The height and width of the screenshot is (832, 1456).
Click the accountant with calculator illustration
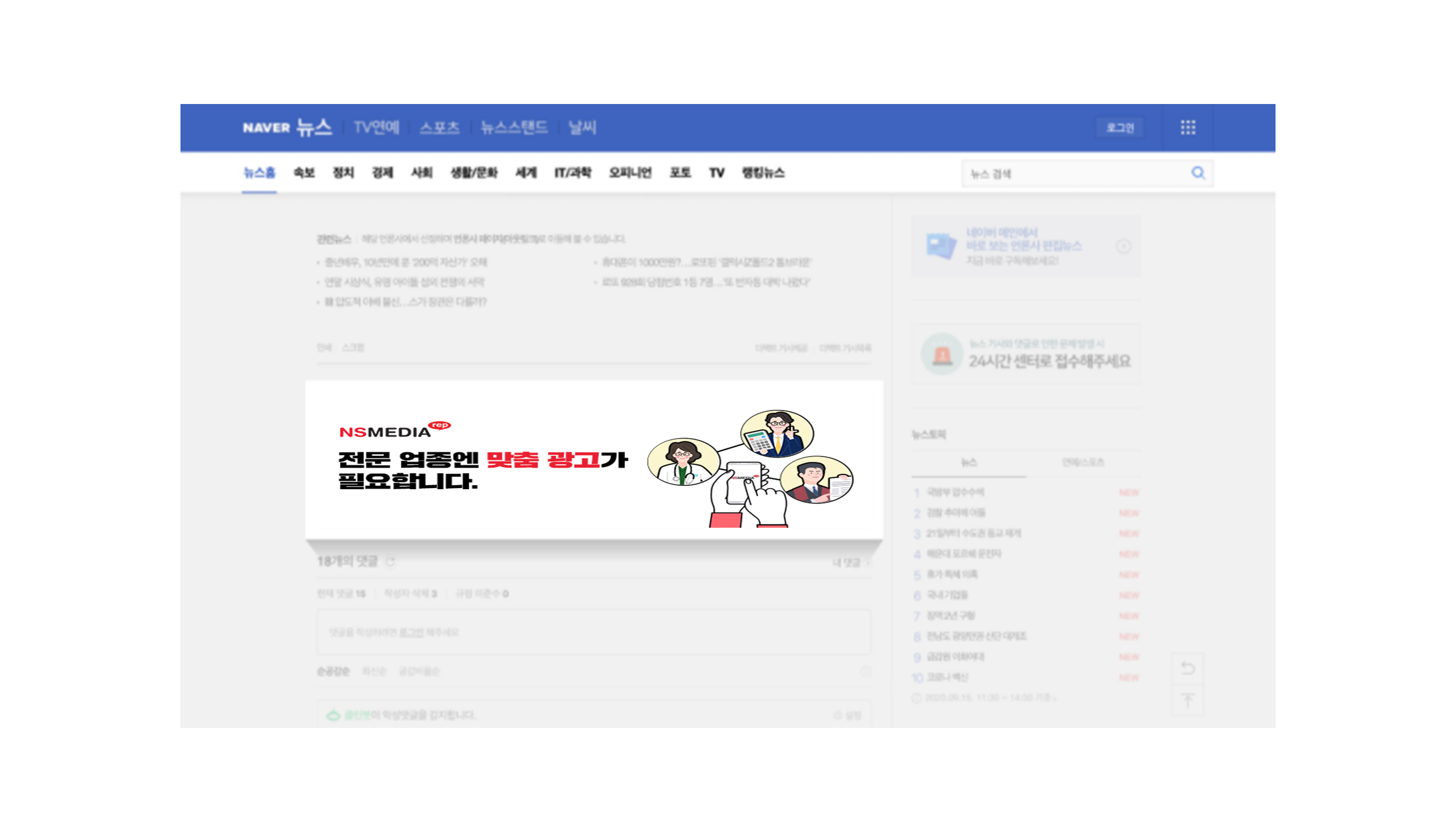tap(776, 434)
